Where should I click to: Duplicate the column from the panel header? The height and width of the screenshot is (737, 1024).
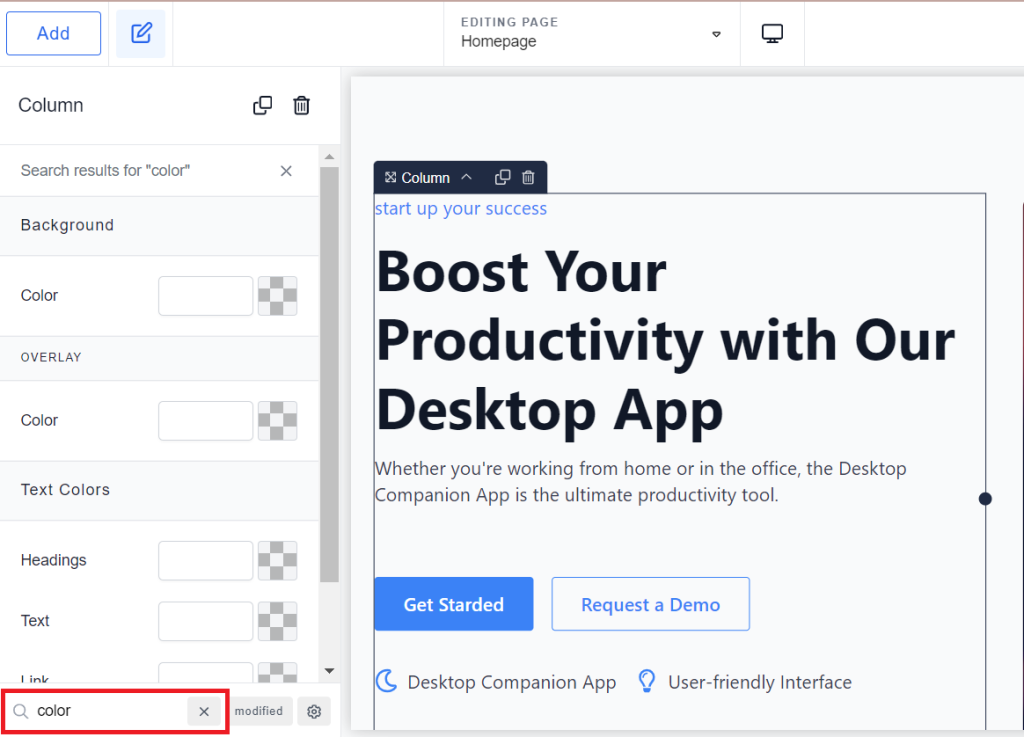[263, 105]
